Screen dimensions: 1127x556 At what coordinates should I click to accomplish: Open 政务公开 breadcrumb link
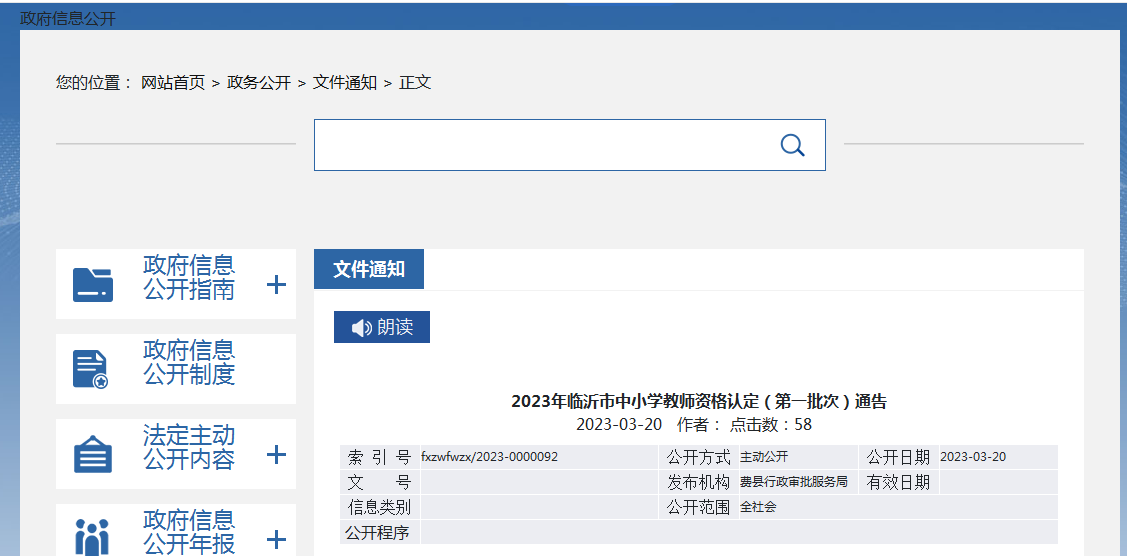[259, 83]
